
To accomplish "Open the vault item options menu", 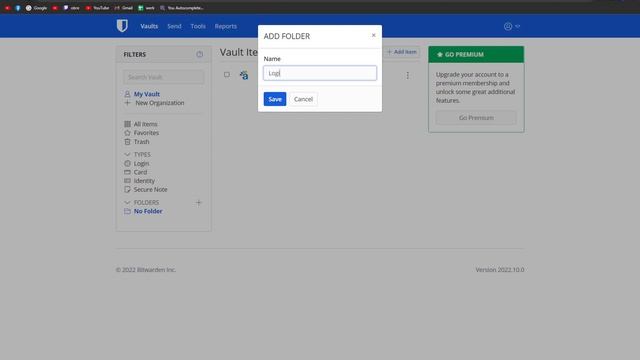I will click(407, 76).
